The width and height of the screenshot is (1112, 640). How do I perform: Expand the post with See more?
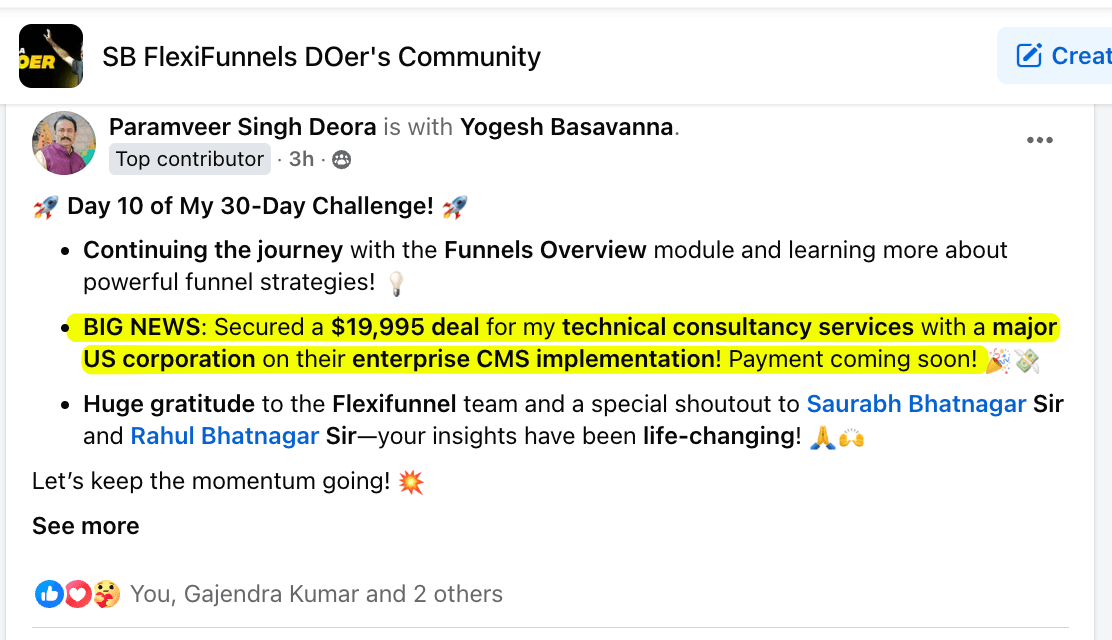click(x=85, y=525)
